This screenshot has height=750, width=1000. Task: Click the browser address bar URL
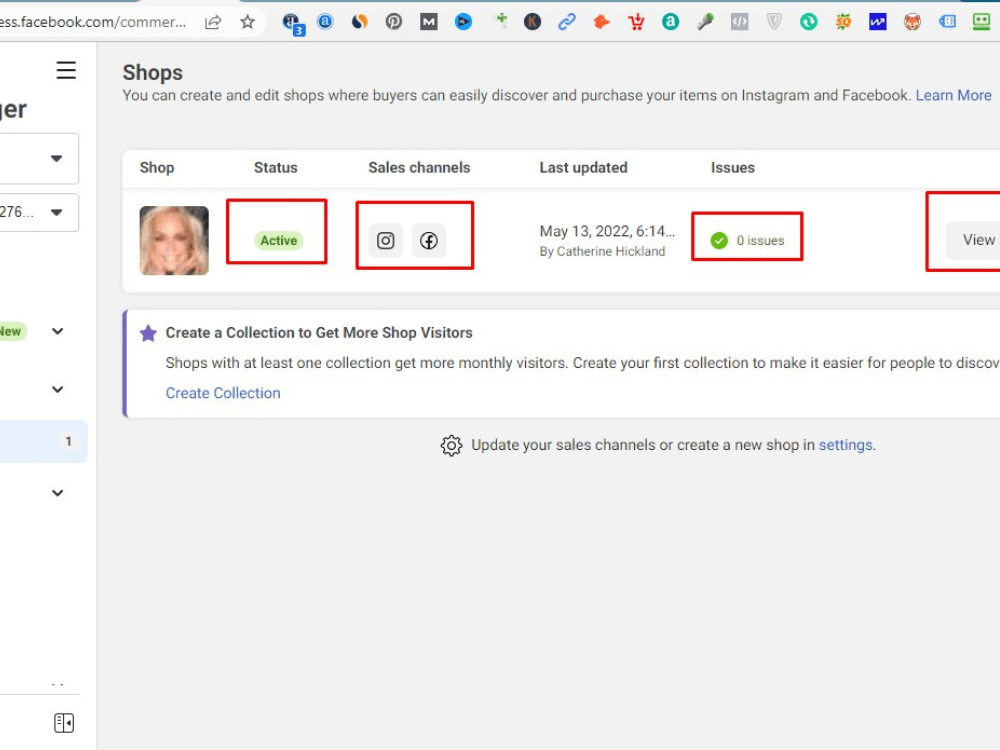93,22
